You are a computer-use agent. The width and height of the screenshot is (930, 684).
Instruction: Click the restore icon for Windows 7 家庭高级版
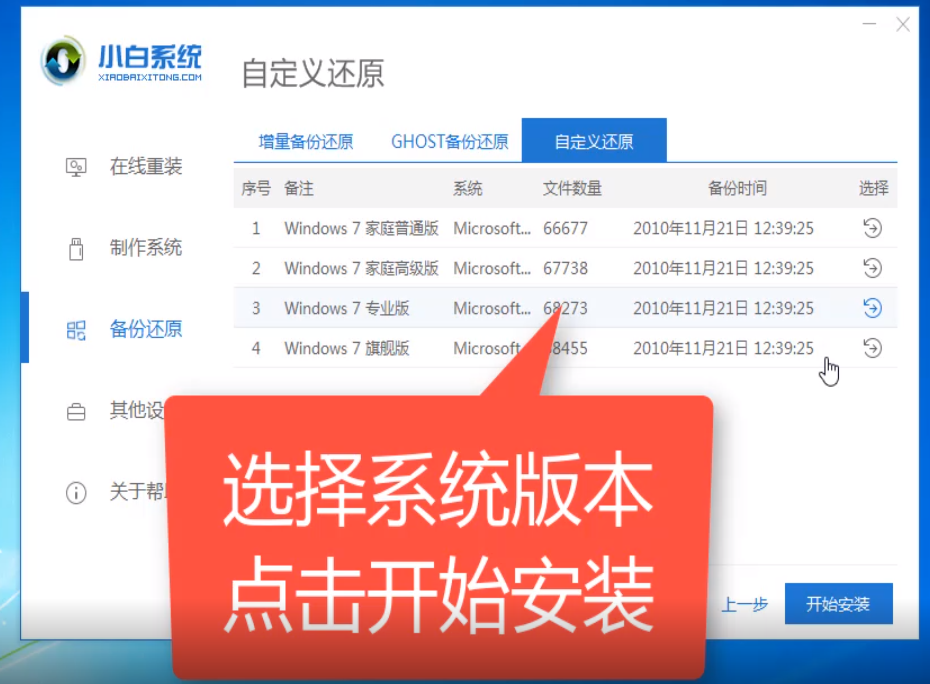(x=873, y=268)
